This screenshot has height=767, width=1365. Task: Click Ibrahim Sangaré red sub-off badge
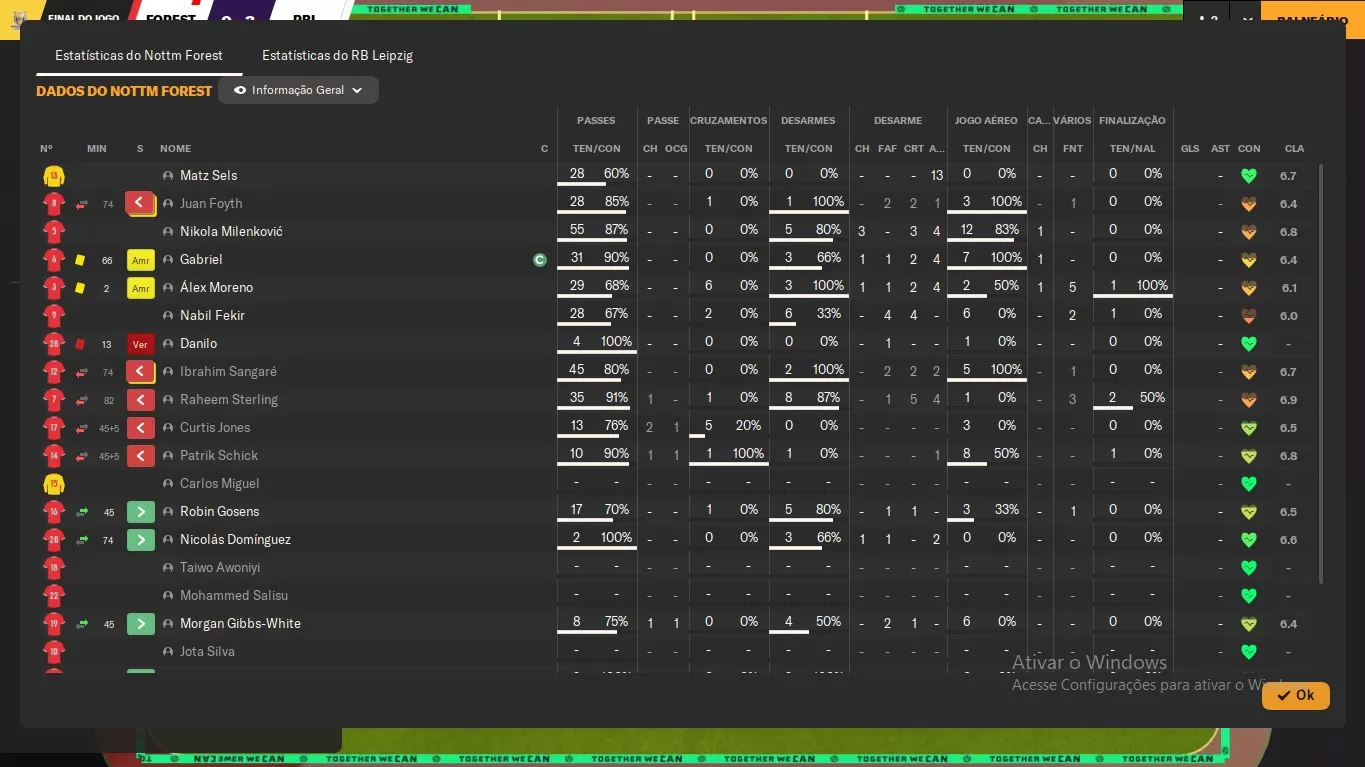(140, 372)
